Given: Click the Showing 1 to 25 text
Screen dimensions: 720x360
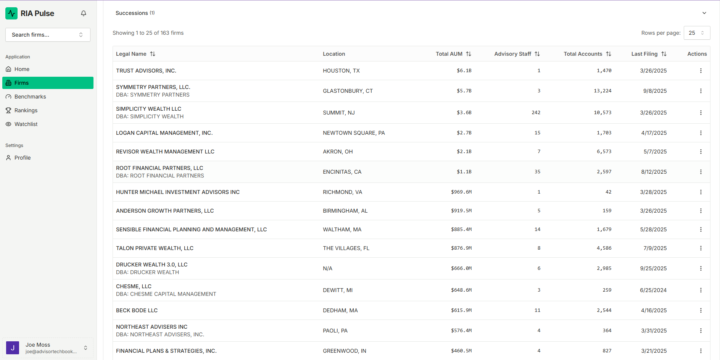Looking at the screenshot, I should click(148, 33).
